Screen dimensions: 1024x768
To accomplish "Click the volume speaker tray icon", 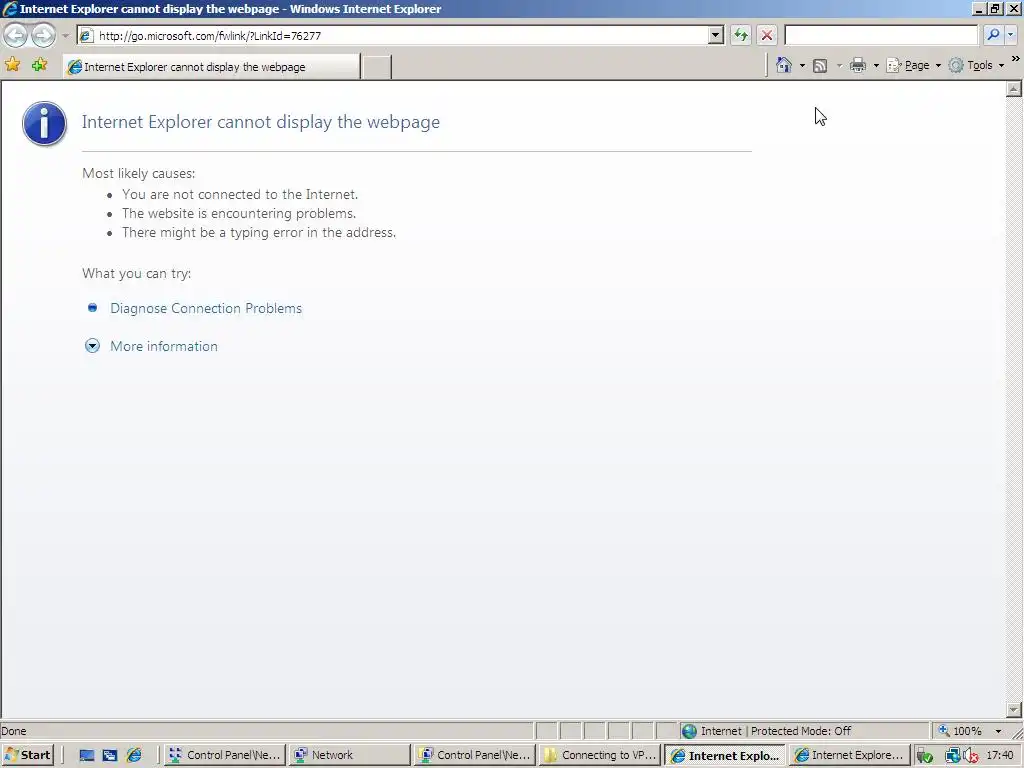I will pos(972,756).
